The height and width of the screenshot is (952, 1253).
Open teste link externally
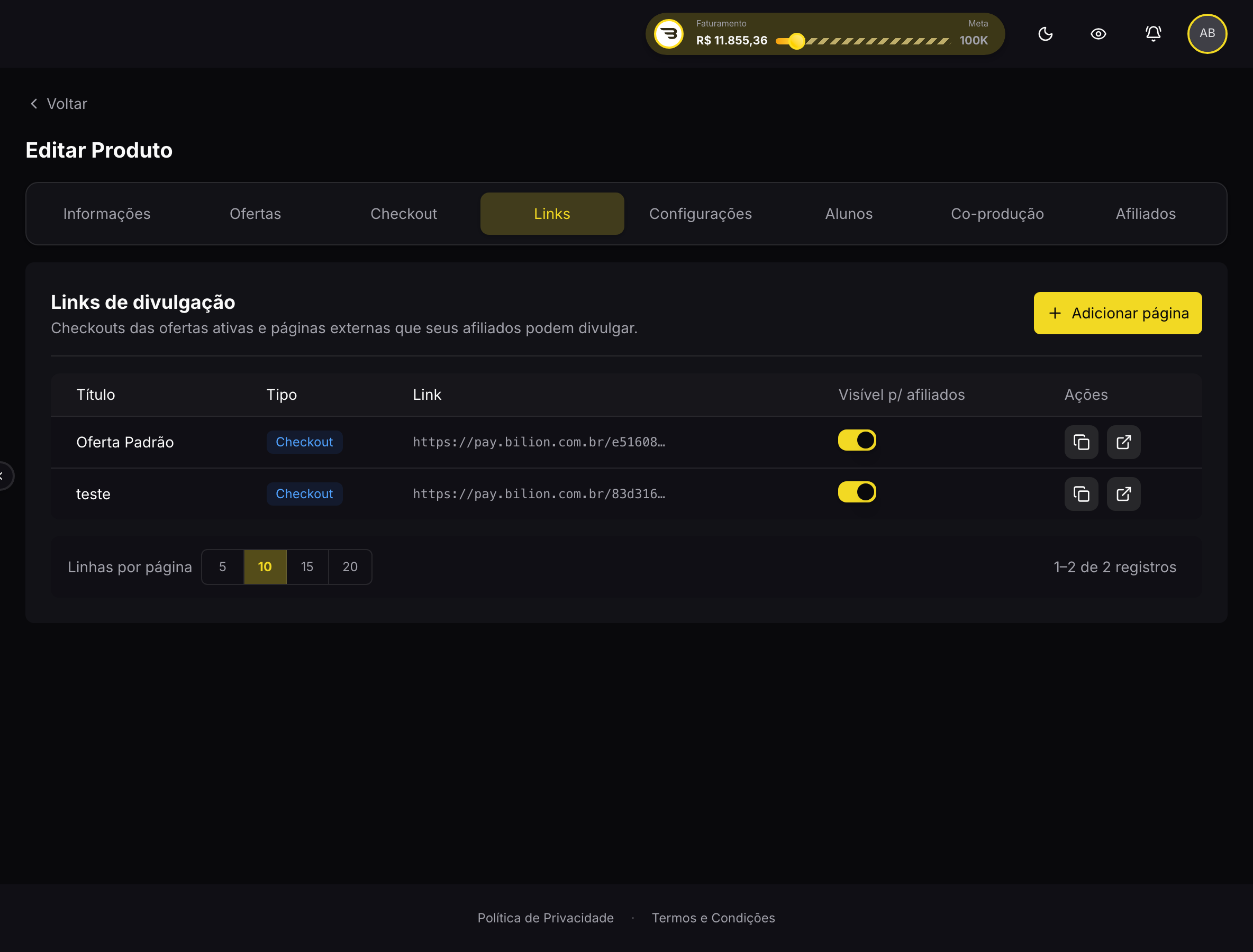pos(1123,494)
